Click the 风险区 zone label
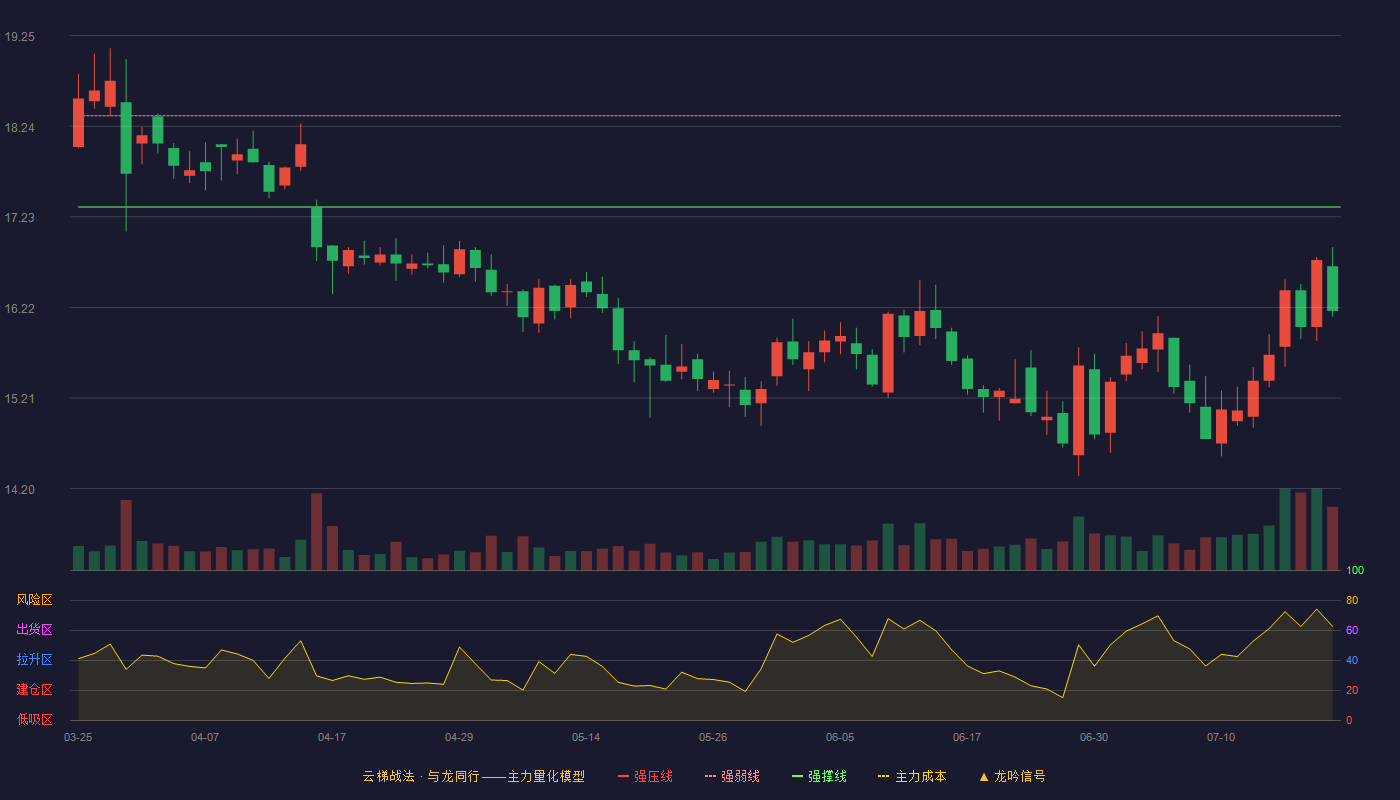Viewport: 1400px width, 800px height. (x=34, y=600)
